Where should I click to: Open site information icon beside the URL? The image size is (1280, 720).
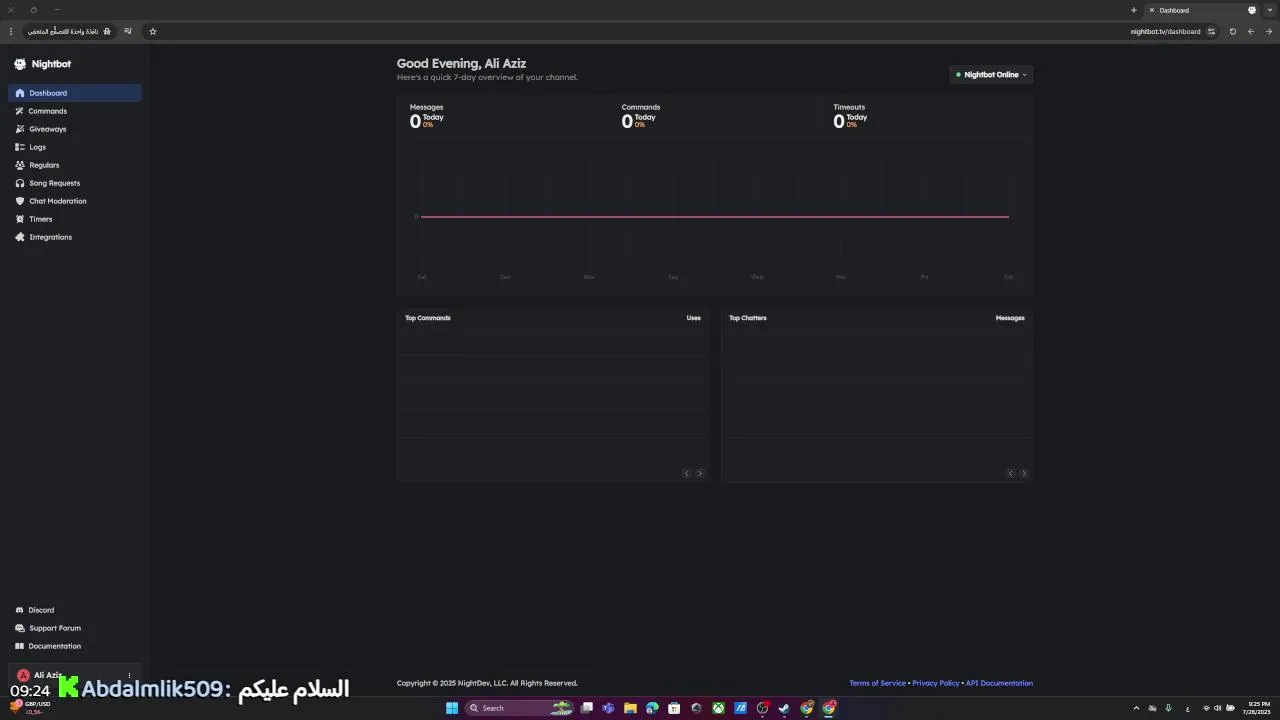click(x=1211, y=31)
